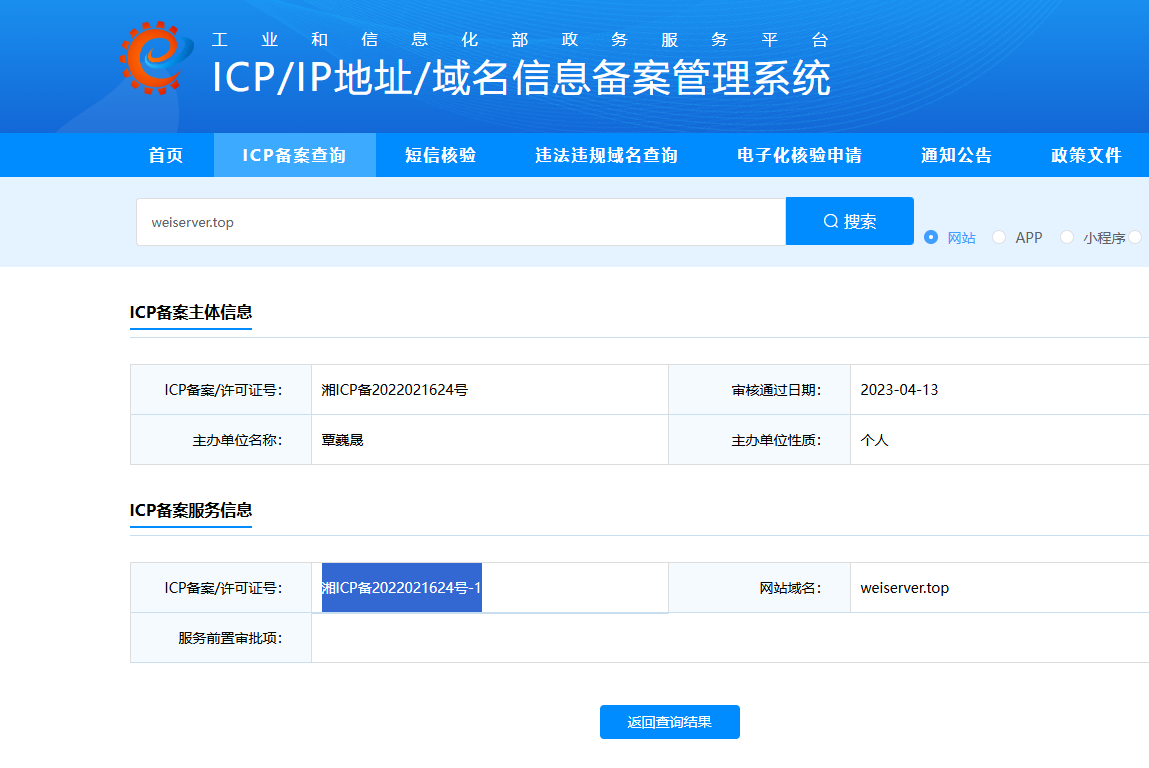This screenshot has height=768, width=1149.
Task: Click the 搜索 search button
Action: (849, 220)
